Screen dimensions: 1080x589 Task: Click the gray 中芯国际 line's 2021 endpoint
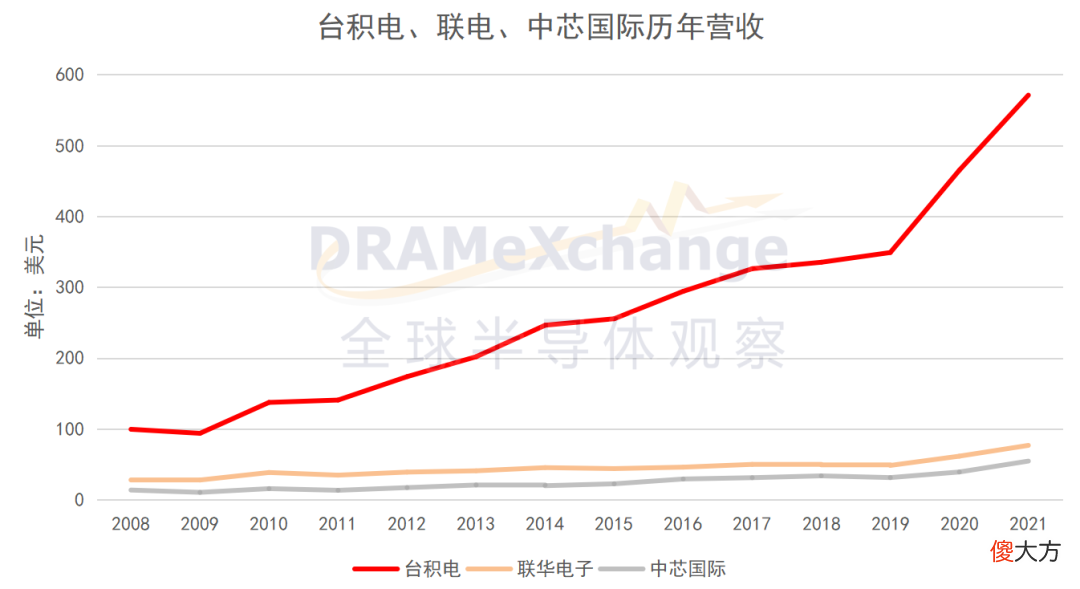coord(1028,462)
